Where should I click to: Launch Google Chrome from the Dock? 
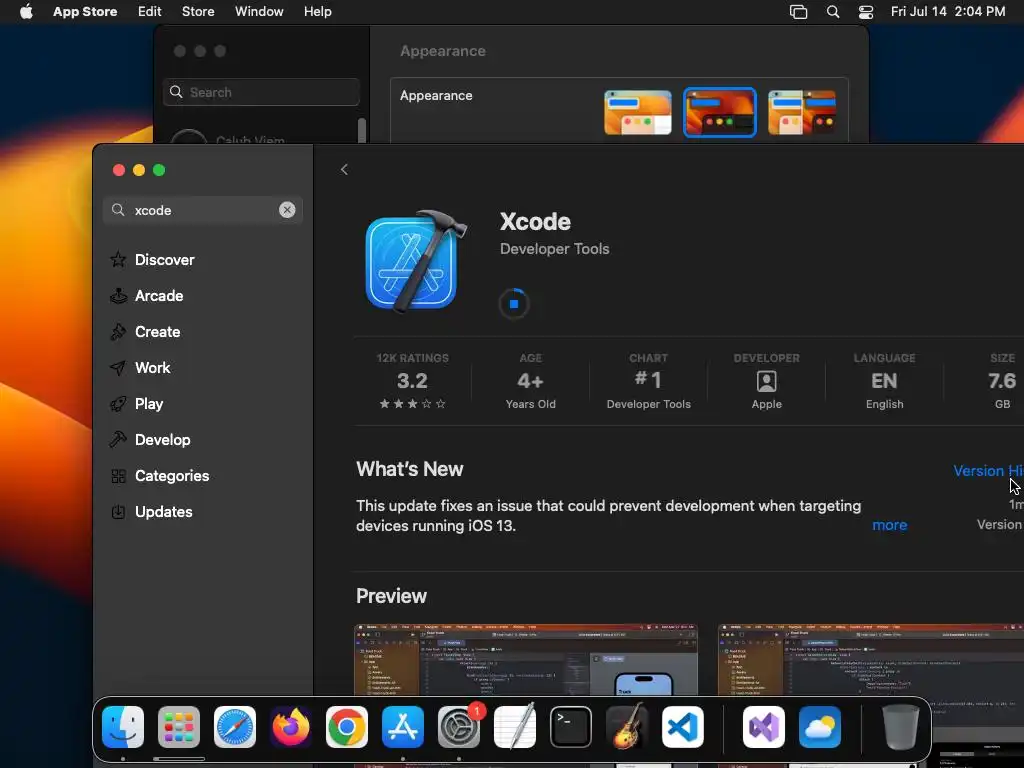[x=347, y=727]
